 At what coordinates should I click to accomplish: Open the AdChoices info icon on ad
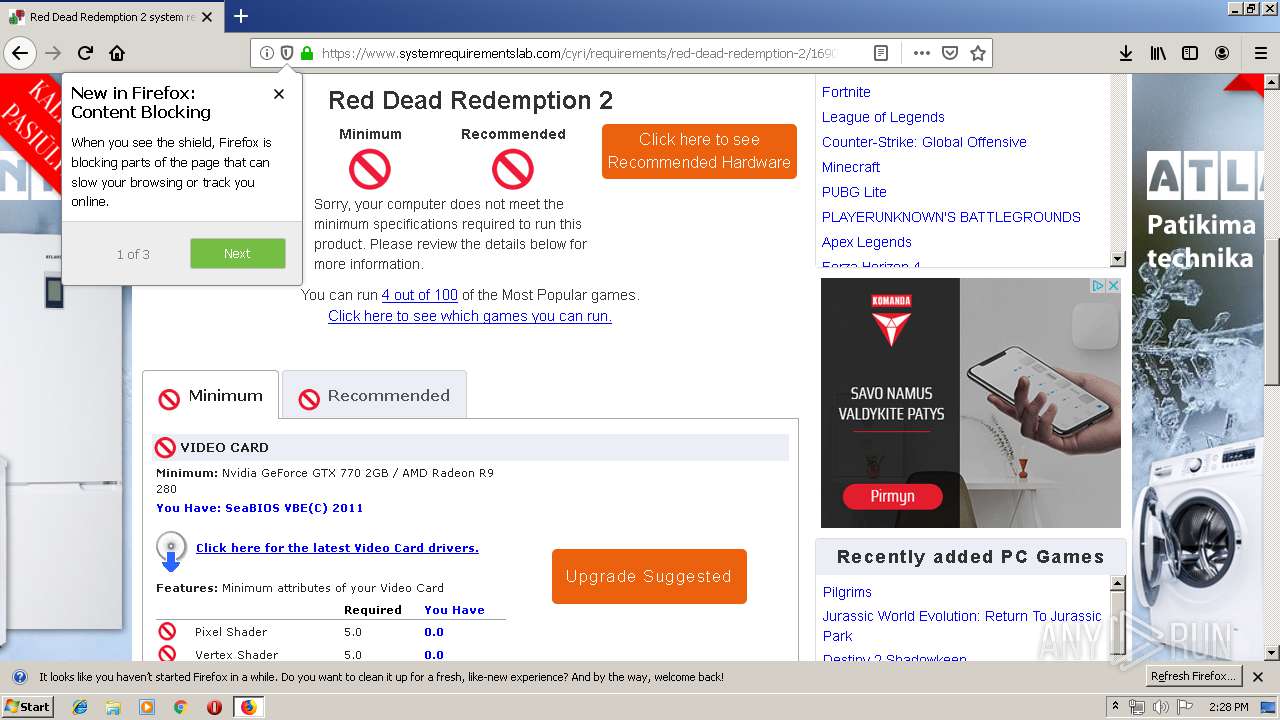pyautogui.click(x=1098, y=286)
